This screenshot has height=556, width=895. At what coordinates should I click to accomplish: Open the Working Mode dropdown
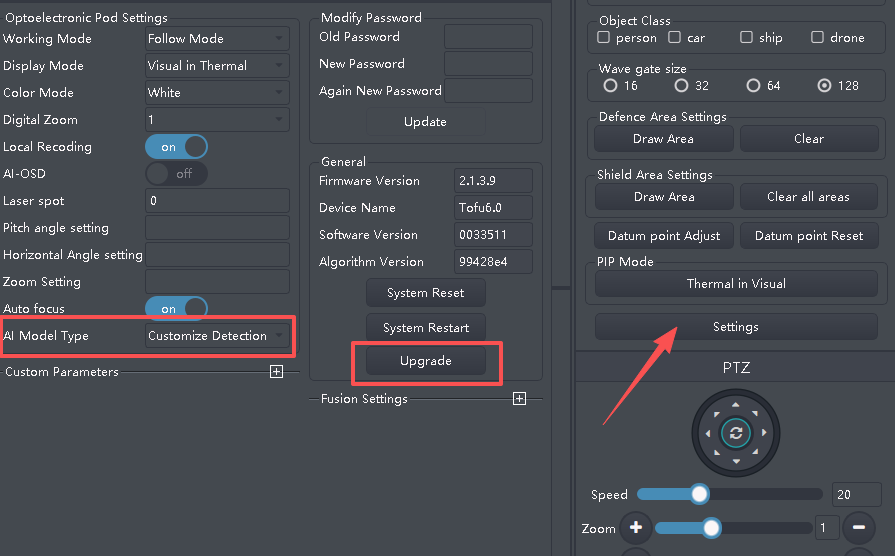[x=217, y=39]
